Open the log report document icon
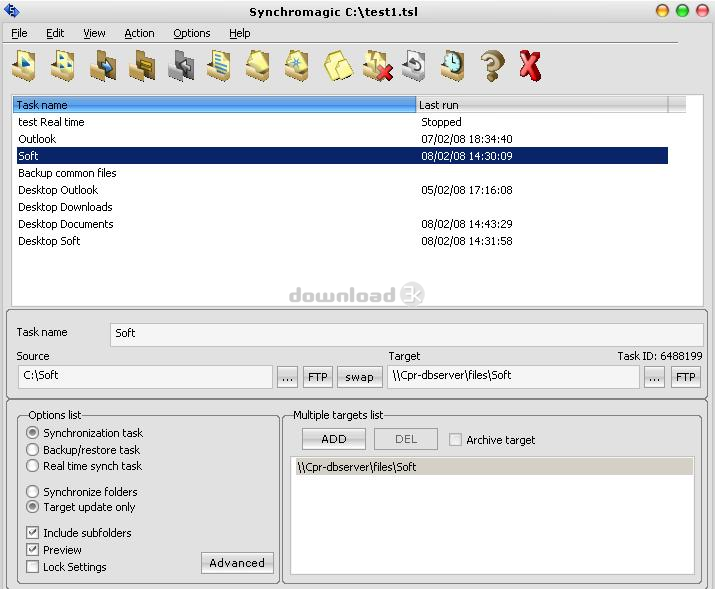 point(219,66)
